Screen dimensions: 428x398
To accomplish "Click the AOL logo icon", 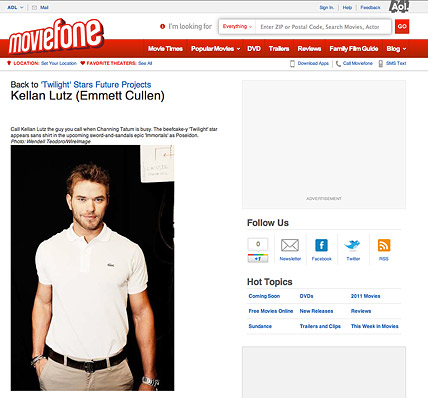I will point(399,7).
